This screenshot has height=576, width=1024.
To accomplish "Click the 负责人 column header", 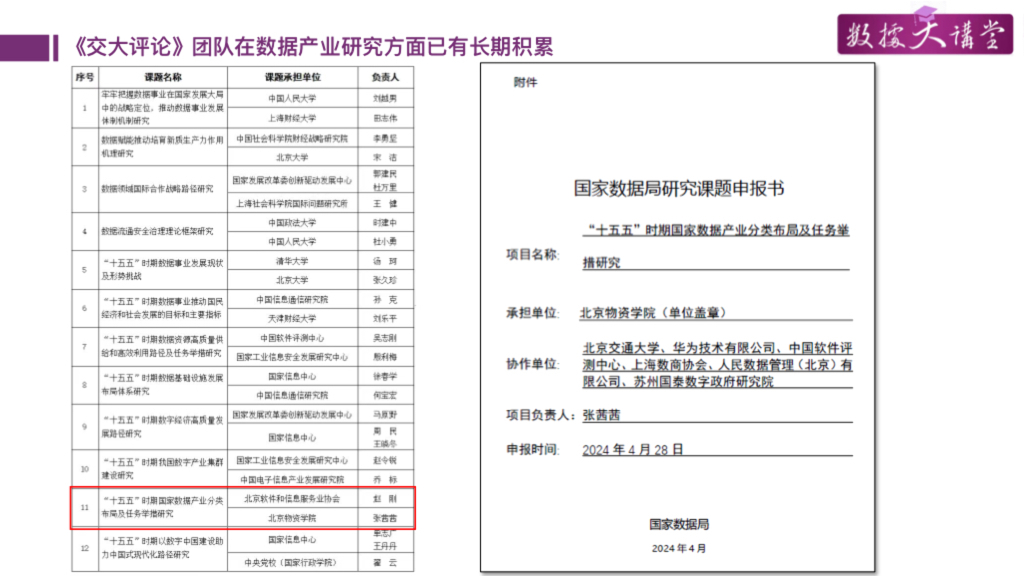I will click(x=385, y=77).
